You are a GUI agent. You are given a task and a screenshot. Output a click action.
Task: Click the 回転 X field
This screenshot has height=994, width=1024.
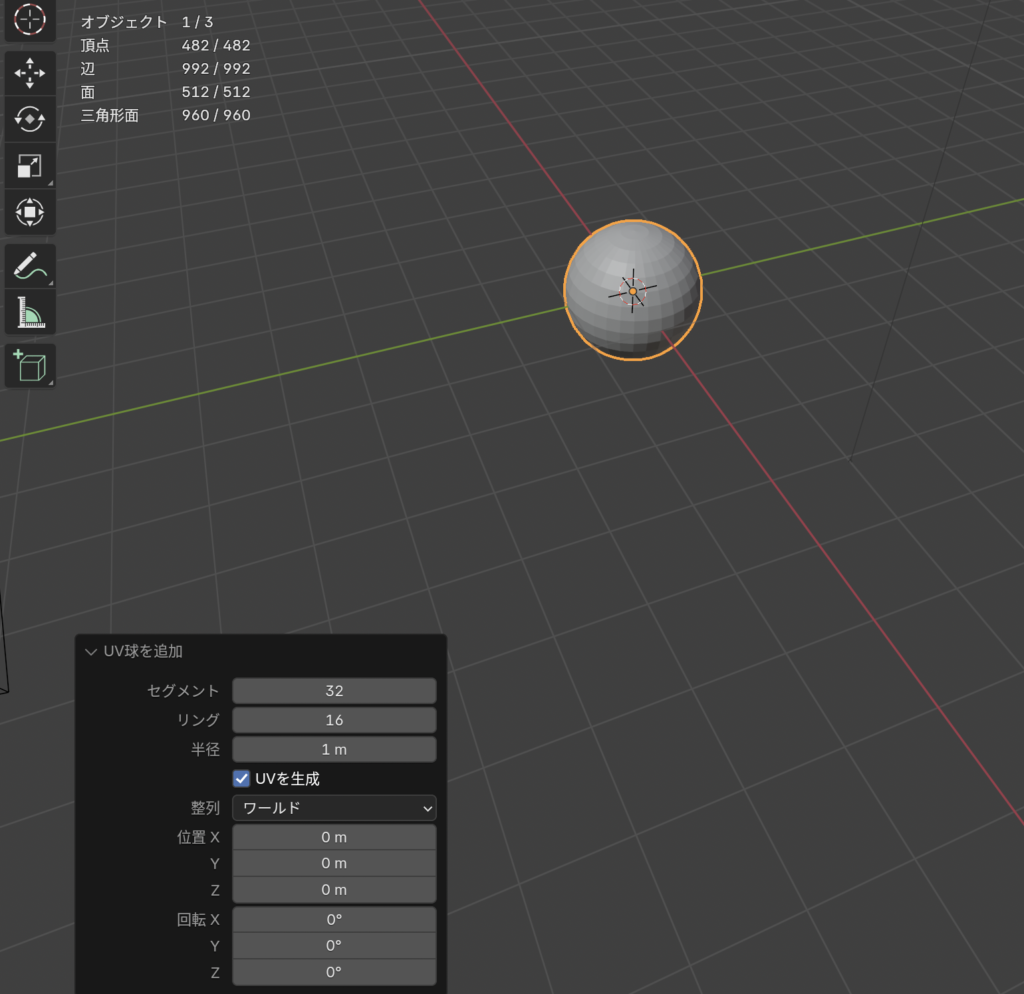pyautogui.click(x=334, y=920)
